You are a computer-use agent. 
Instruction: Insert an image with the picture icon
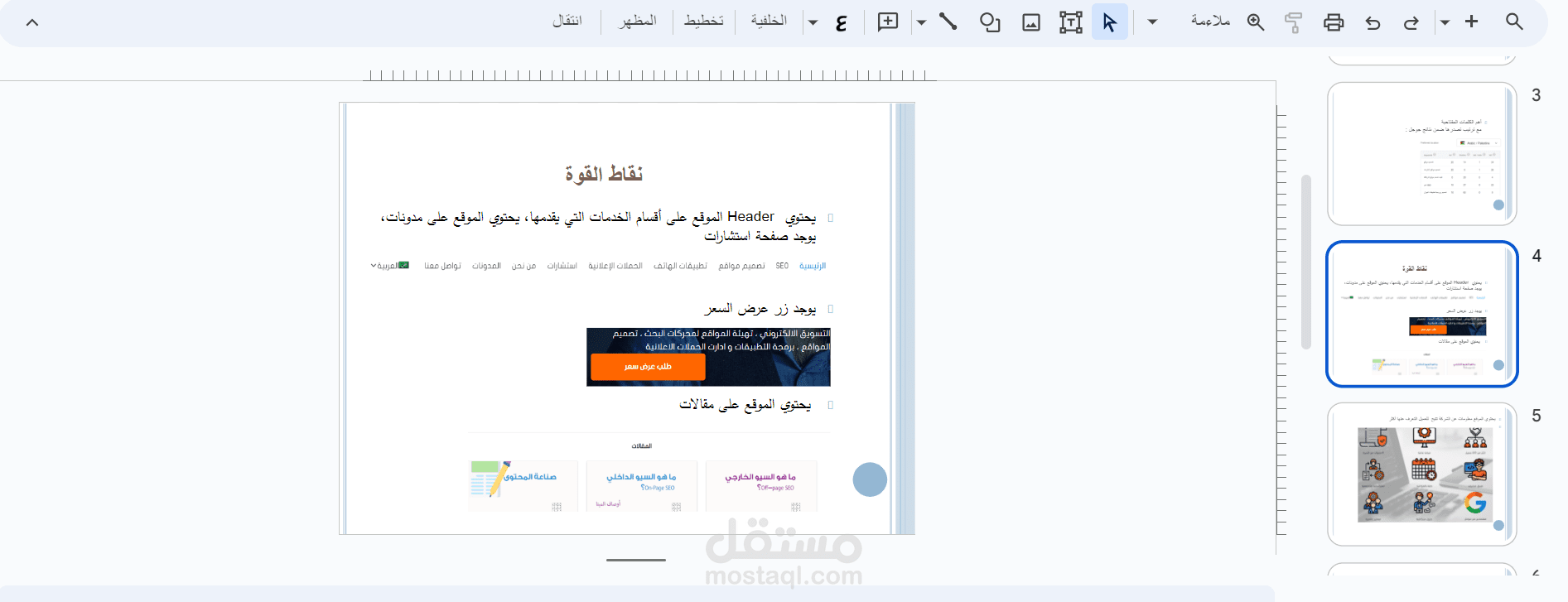tap(1031, 22)
